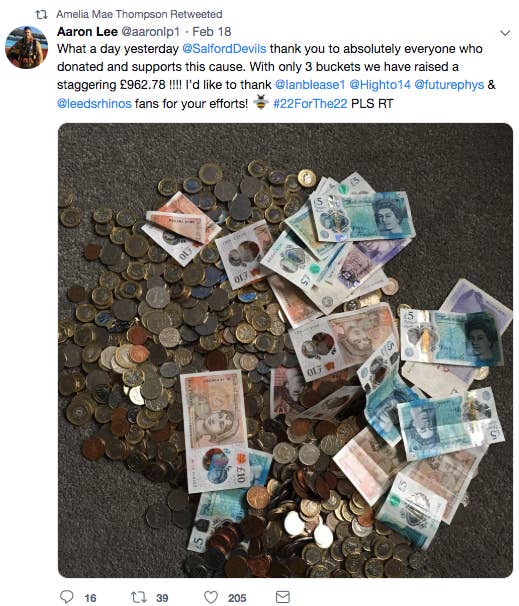The width and height of the screenshot is (519, 606).
Task: Like the tweet with the heart icon
Action: (211, 597)
